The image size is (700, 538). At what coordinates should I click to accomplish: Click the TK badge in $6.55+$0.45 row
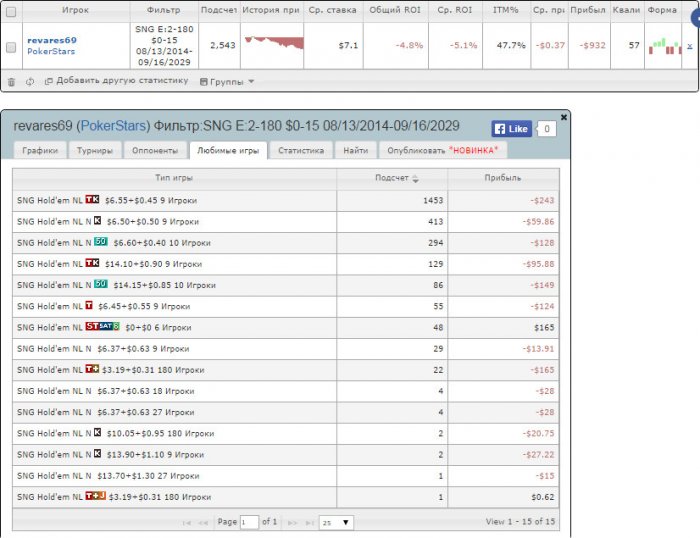[x=92, y=200]
